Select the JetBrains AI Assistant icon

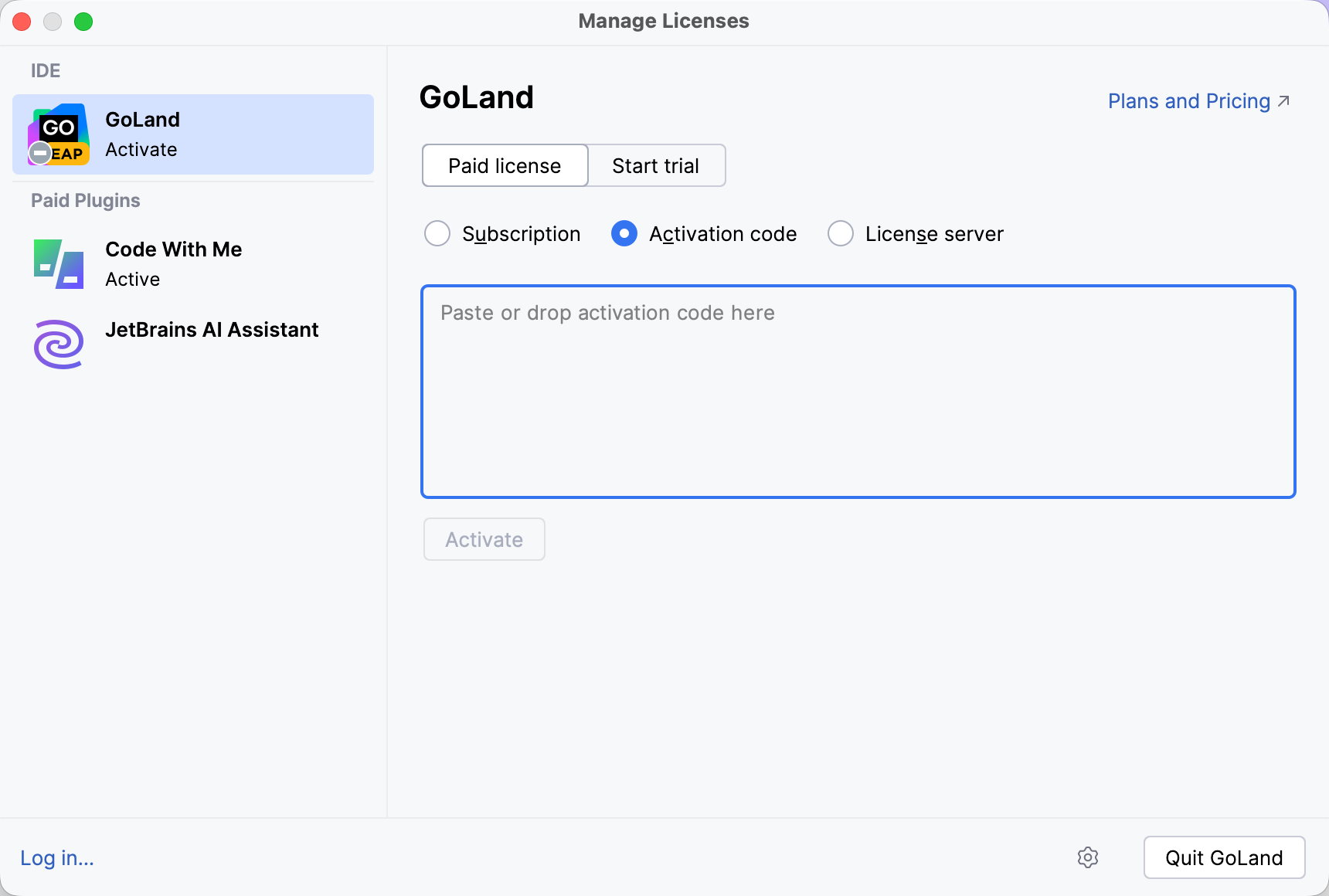coord(58,344)
